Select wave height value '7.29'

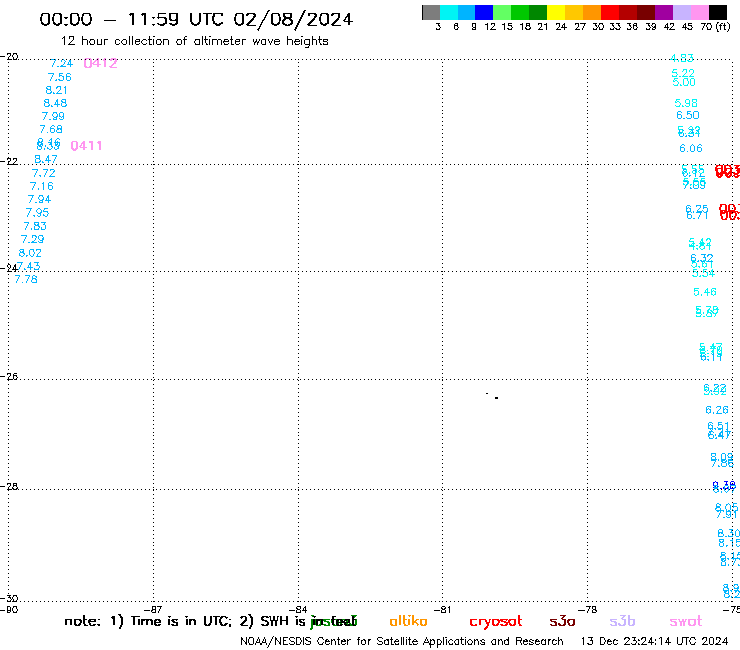click(x=33, y=239)
